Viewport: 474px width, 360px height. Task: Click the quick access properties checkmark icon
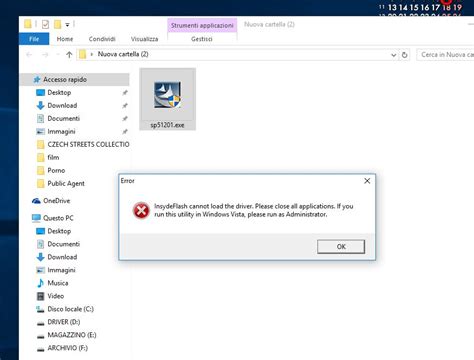(x=45, y=24)
